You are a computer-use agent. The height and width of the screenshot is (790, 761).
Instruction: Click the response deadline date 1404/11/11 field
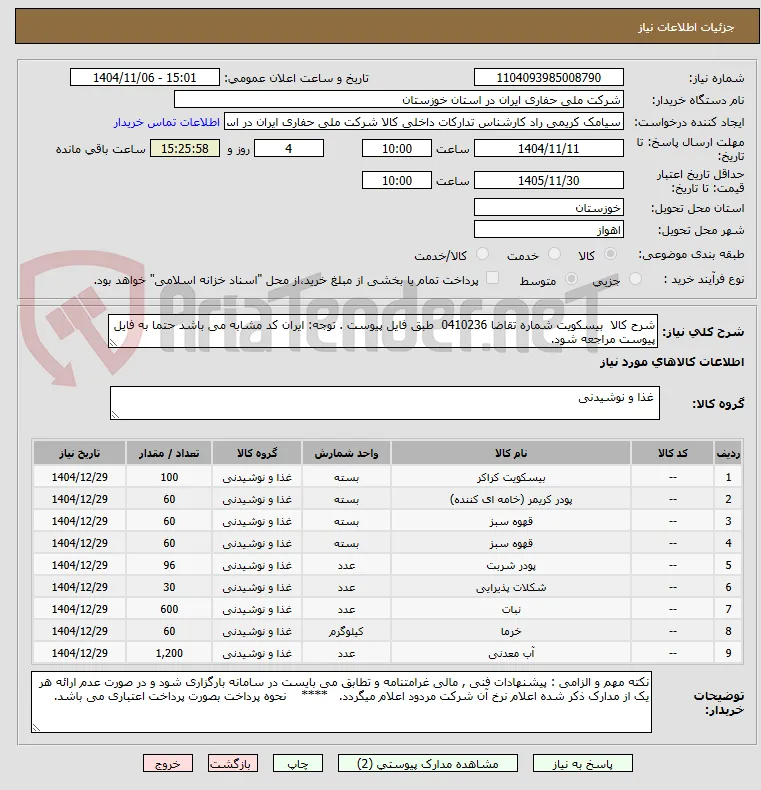tap(549, 149)
